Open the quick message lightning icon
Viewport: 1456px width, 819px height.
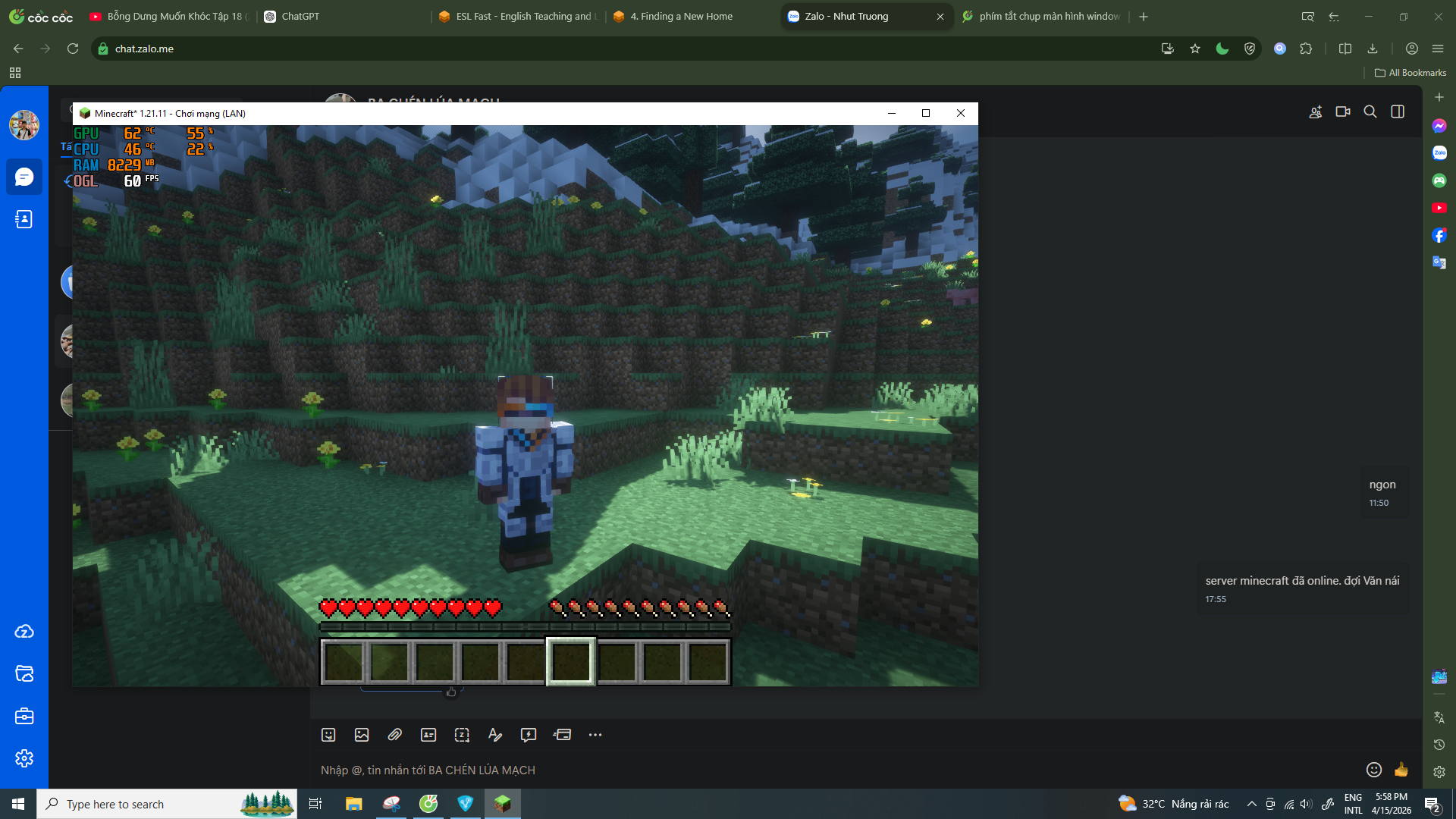click(x=529, y=735)
